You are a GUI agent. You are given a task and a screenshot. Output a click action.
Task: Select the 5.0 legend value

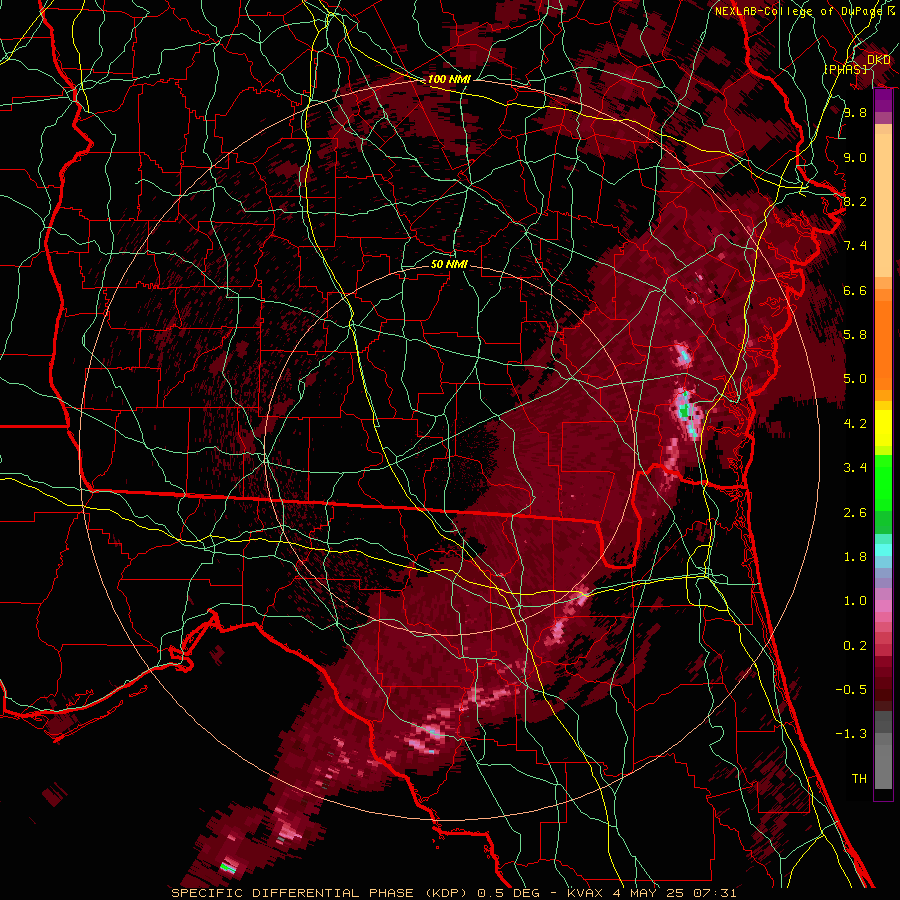[855, 379]
